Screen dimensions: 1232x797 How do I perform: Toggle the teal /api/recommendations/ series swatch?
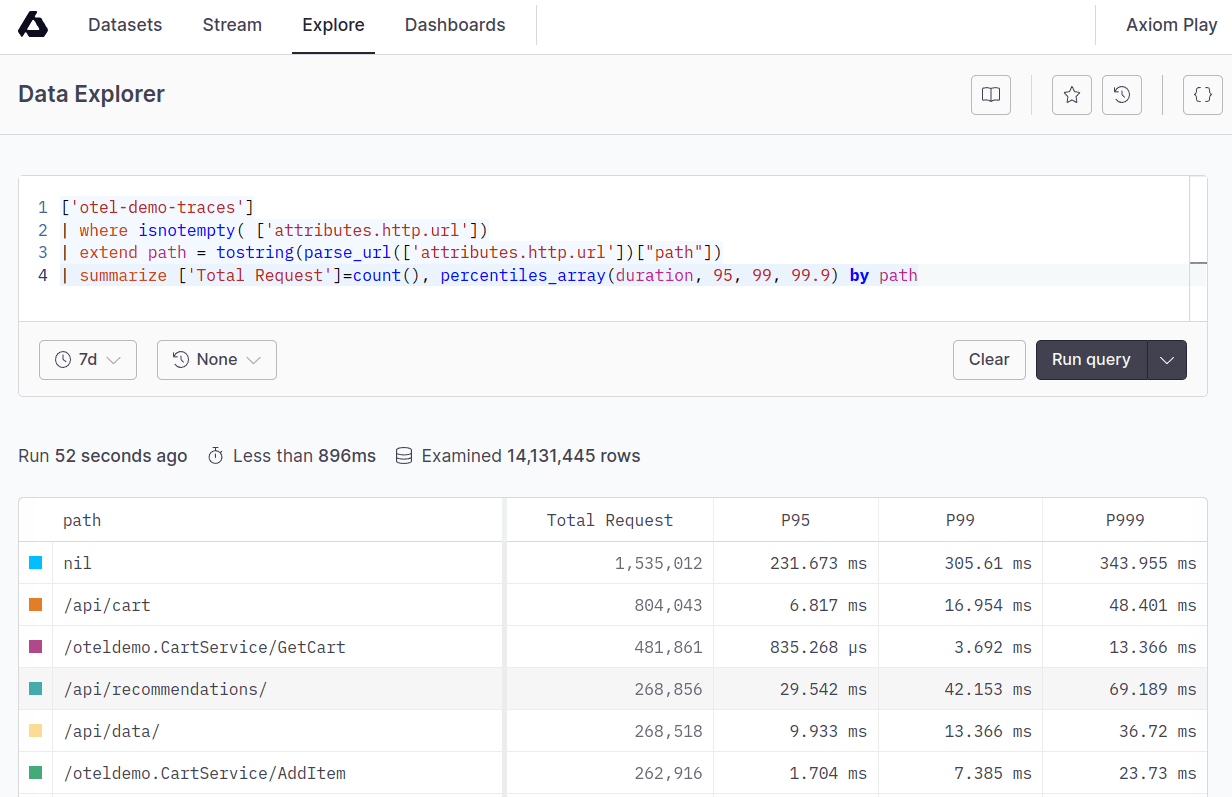pos(36,689)
